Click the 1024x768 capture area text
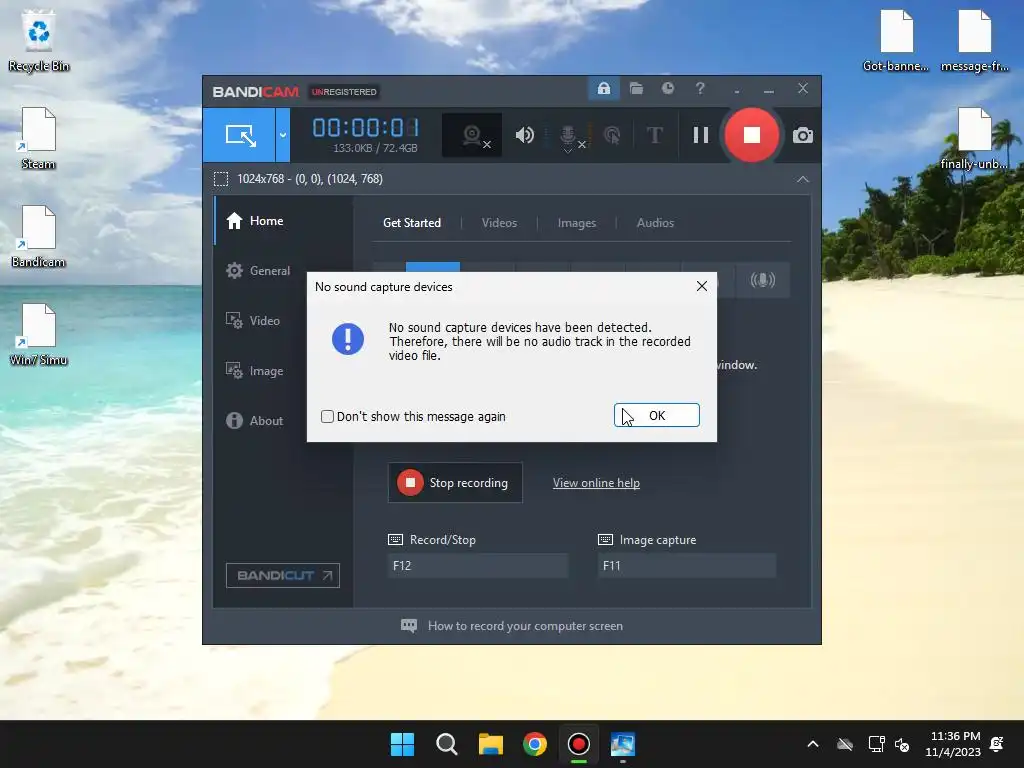Screen dimensions: 1024x768 click(x=310, y=179)
